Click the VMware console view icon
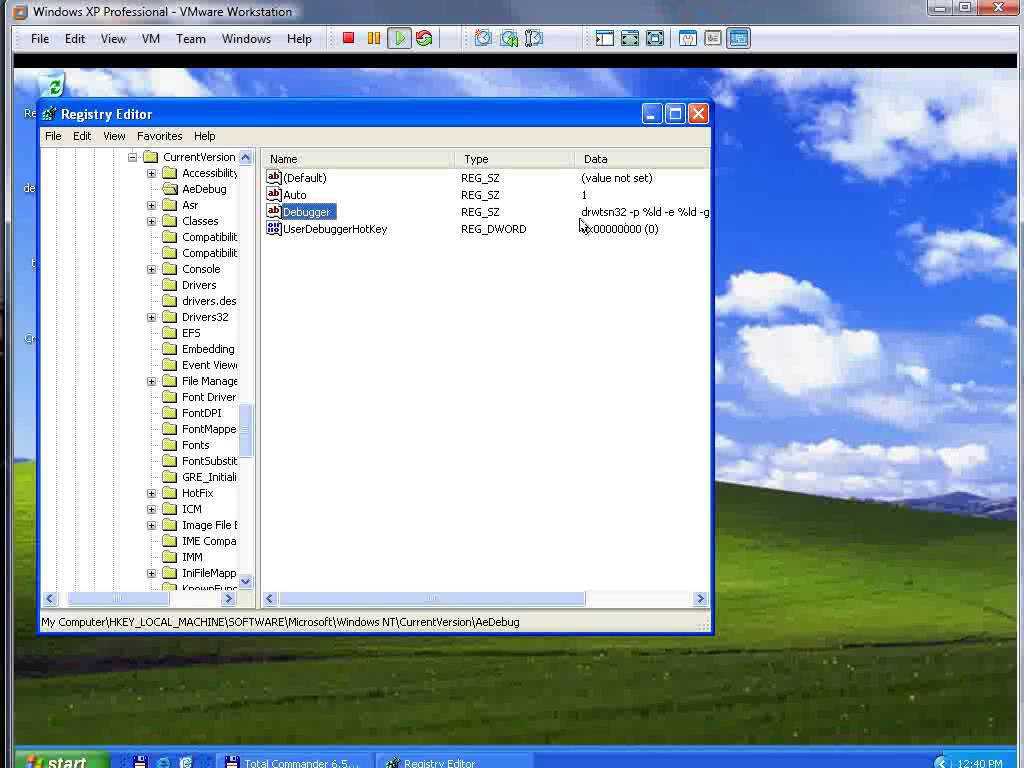The width and height of the screenshot is (1024, 768). [x=739, y=39]
